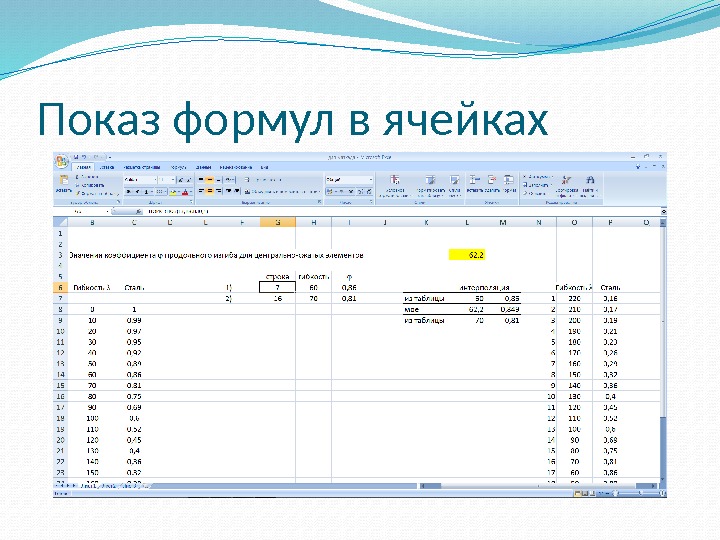
Task: Click the Sort & Filter icon
Action: 567,180
